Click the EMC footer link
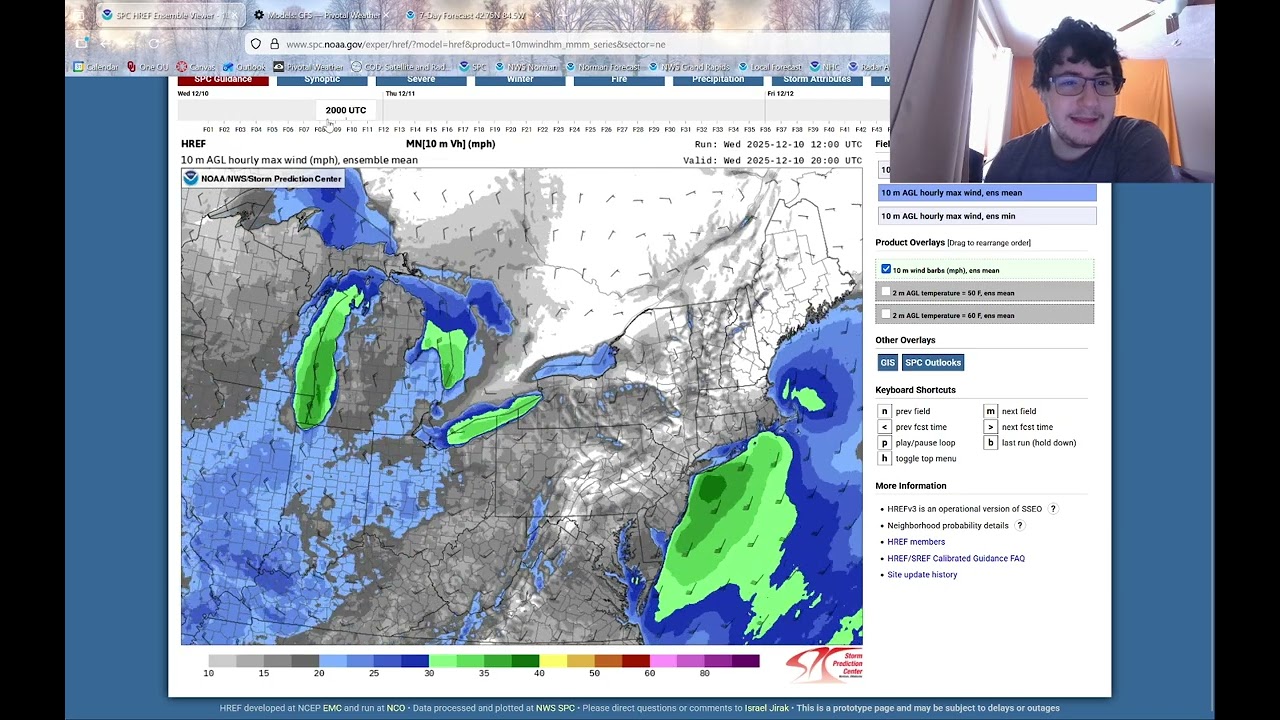Screen dimensions: 1280x720 pyautogui.click(x=332, y=708)
